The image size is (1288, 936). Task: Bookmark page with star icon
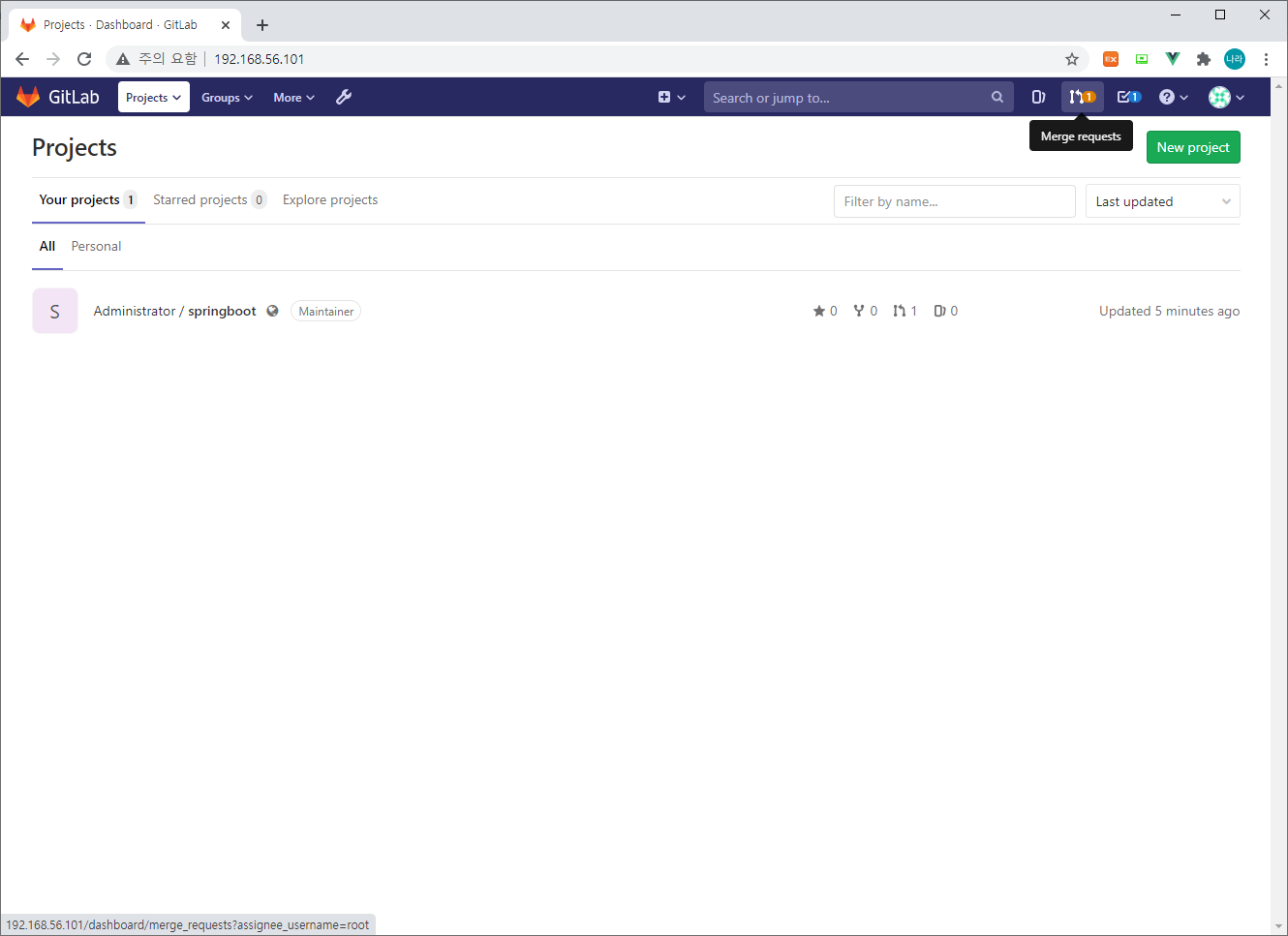(1072, 59)
